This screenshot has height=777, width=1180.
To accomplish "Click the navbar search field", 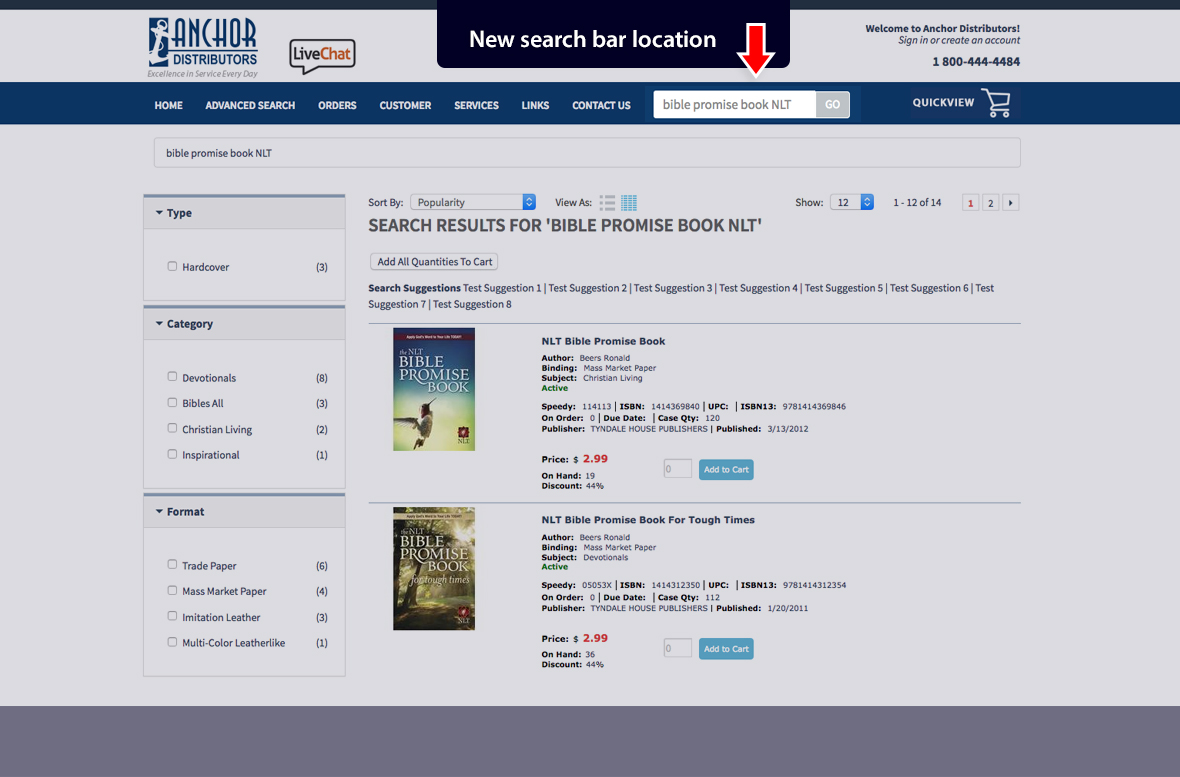I will [734, 105].
